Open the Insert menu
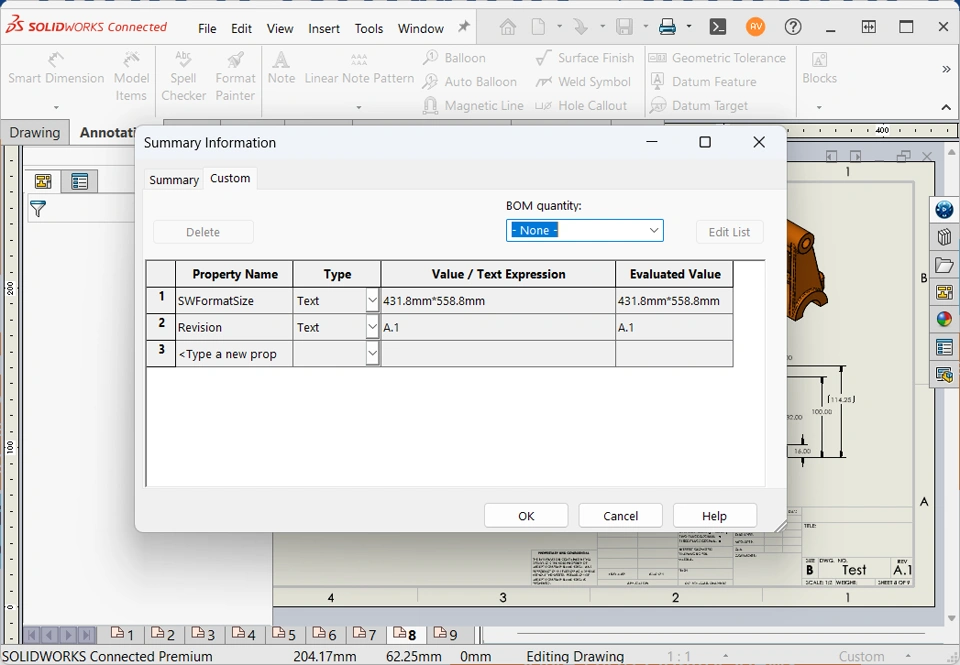 tap(324, 29)
